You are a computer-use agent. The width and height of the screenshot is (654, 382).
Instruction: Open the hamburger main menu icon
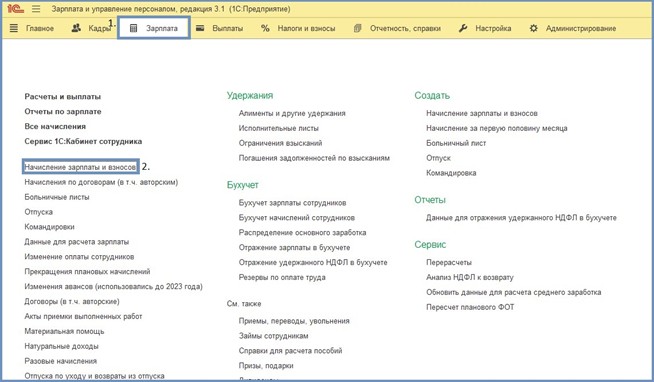(36, 9)
